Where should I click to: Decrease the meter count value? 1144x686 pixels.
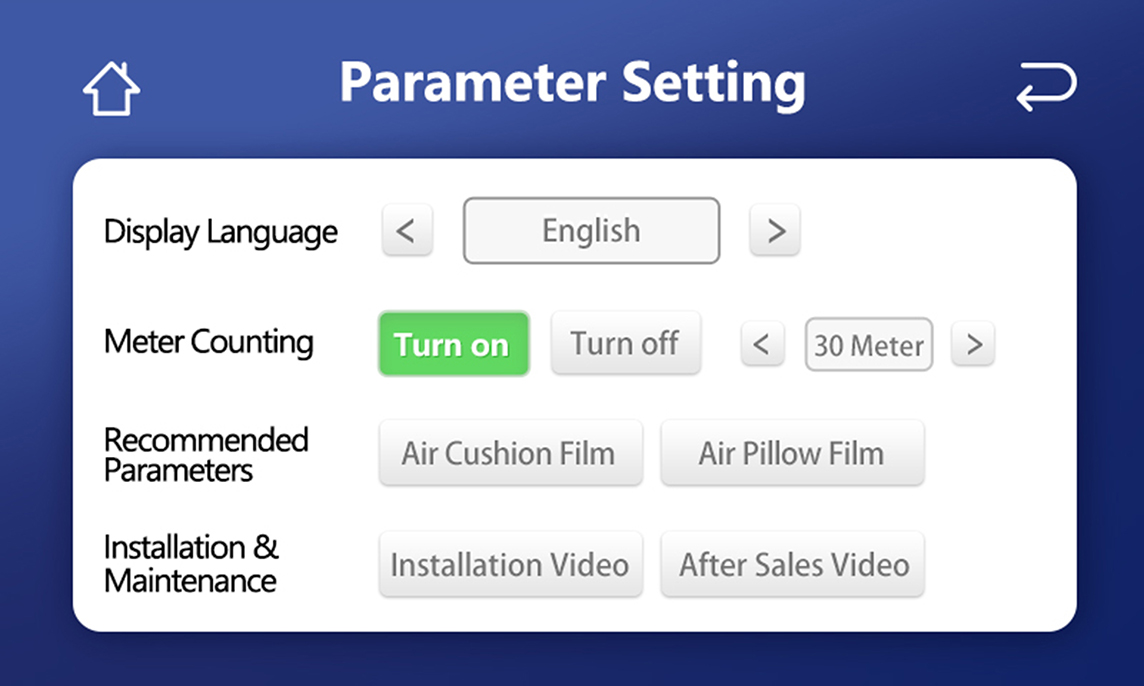762,345
